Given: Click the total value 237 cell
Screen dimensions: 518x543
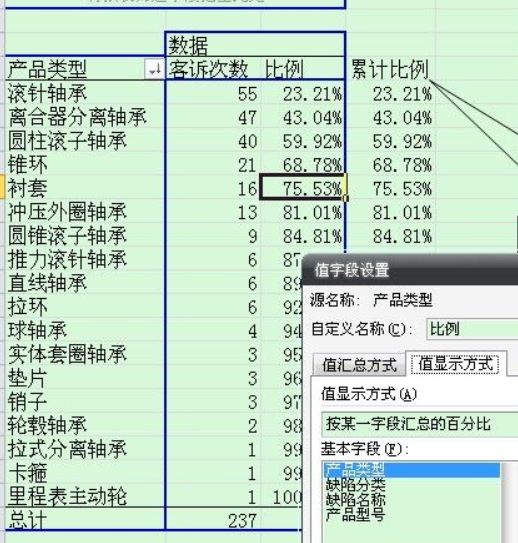Looking at the screenshot, I should [x=242, y=520].
